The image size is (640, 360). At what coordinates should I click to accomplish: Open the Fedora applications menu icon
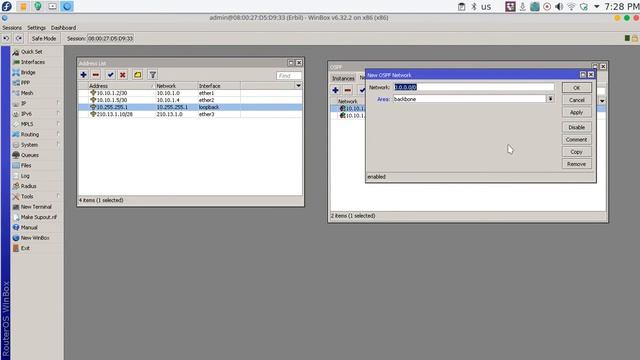7,6
